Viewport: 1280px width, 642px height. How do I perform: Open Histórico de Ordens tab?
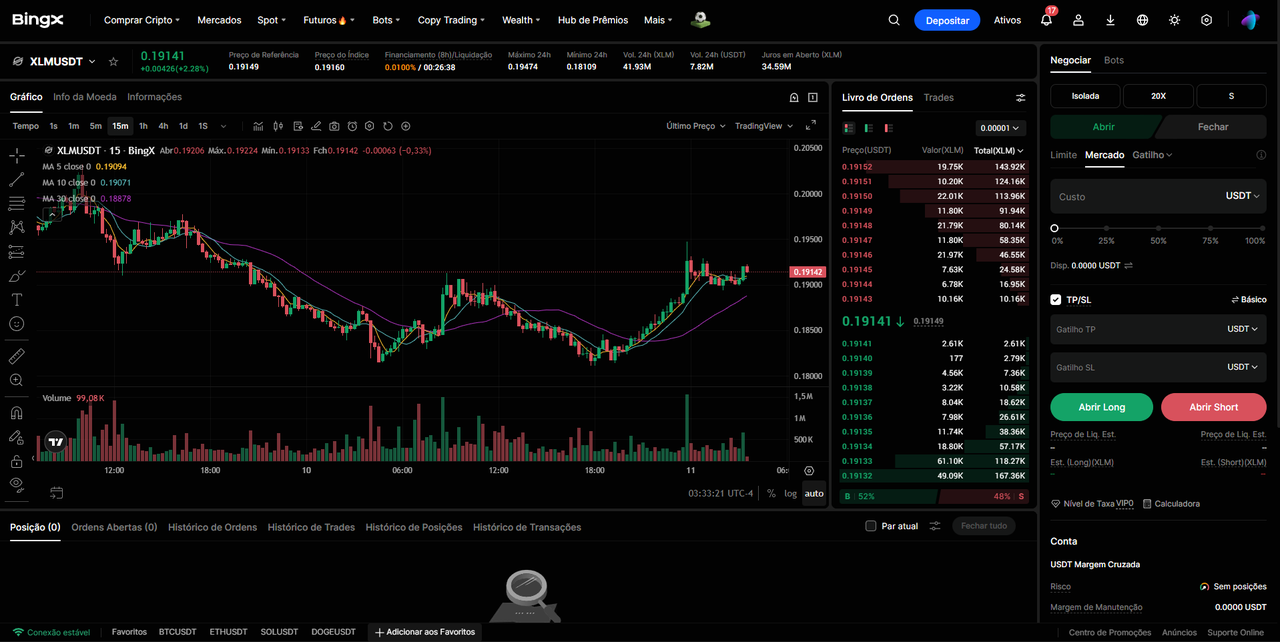pyautogui.click(x=212, y=527)
